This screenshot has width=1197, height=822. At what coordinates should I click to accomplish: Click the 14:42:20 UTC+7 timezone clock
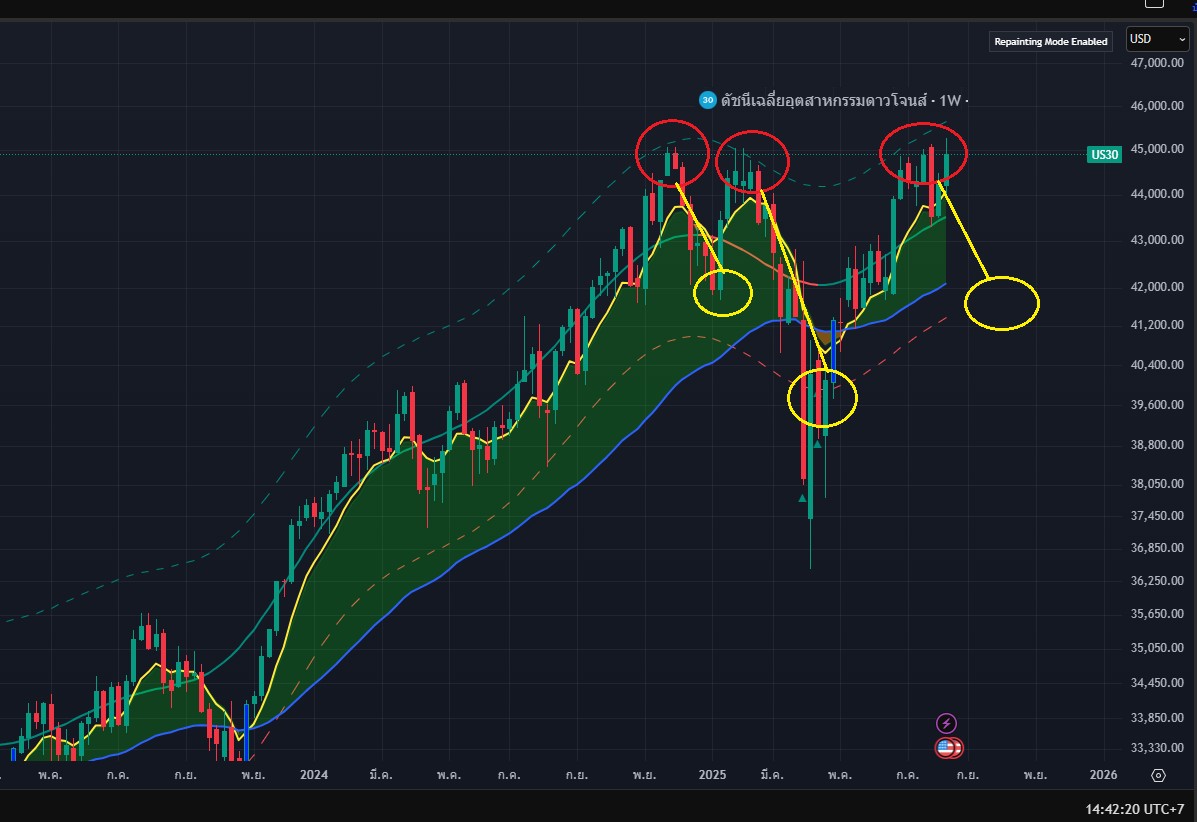tap(1134, 809)
